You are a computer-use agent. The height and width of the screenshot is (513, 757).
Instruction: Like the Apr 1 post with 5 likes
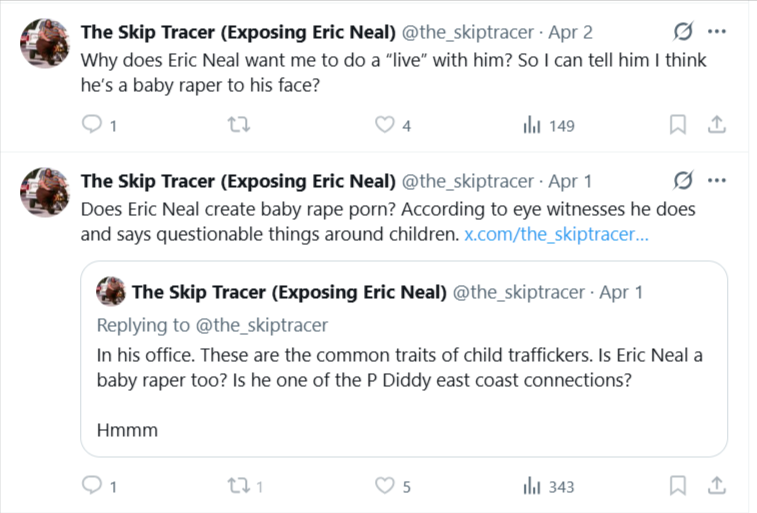click(x=385, y=486)
